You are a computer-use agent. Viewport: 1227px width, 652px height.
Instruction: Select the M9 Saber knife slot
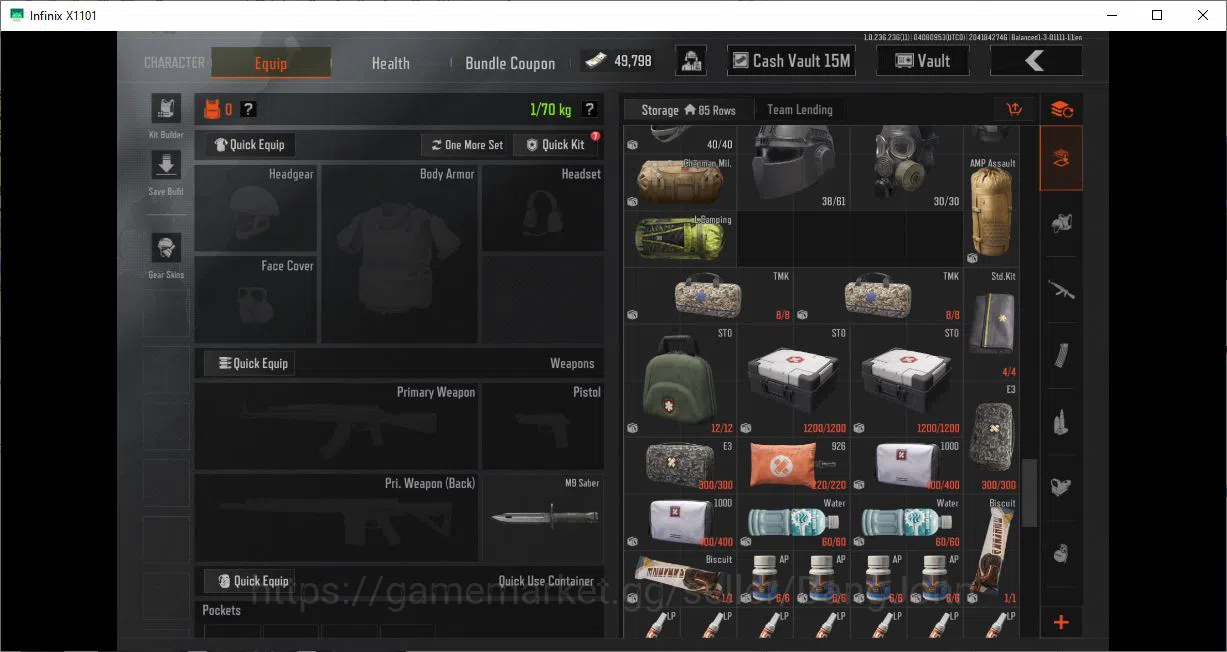543,517
